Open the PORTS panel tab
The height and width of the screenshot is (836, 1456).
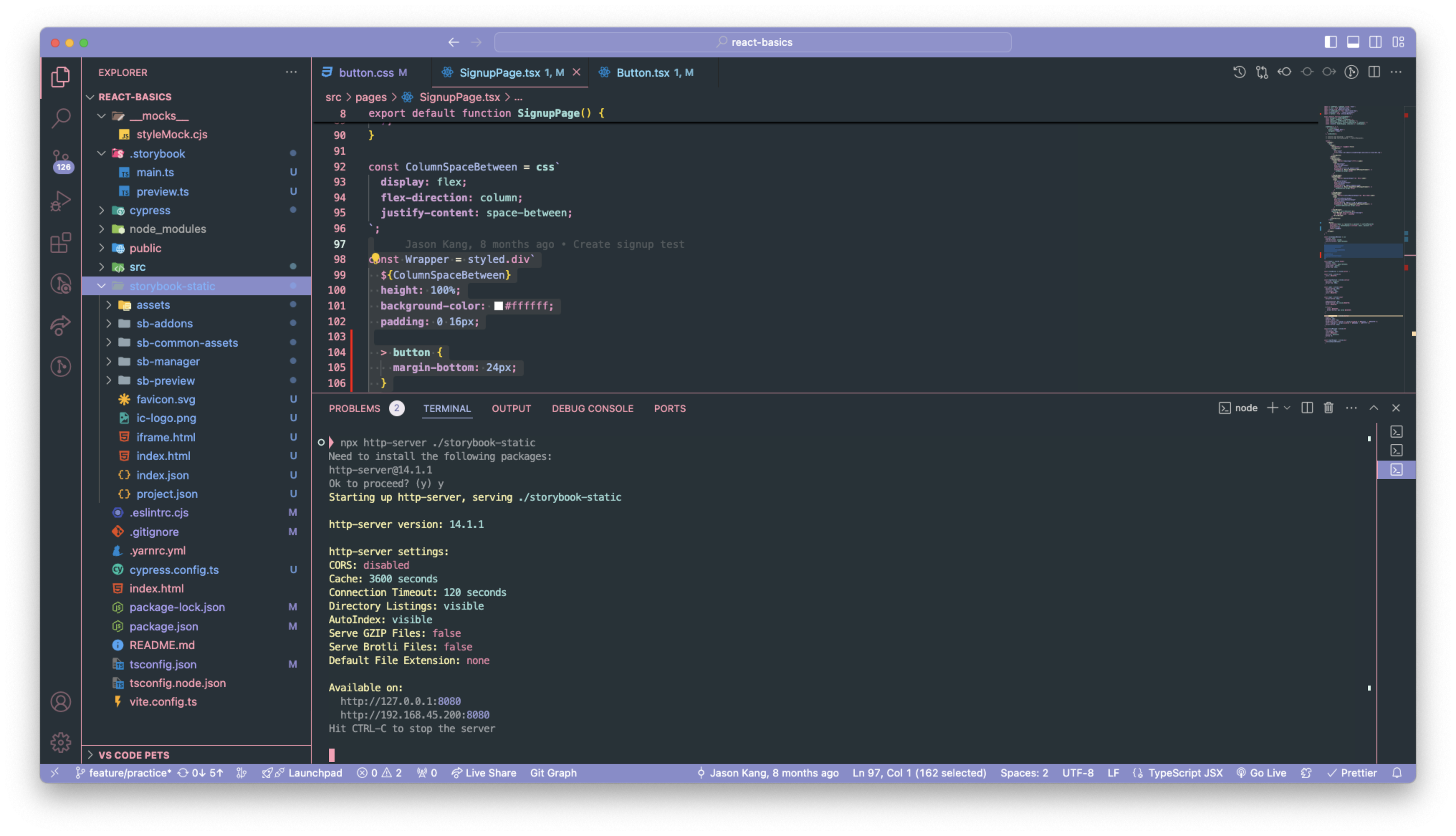click(x=670, y=408)
